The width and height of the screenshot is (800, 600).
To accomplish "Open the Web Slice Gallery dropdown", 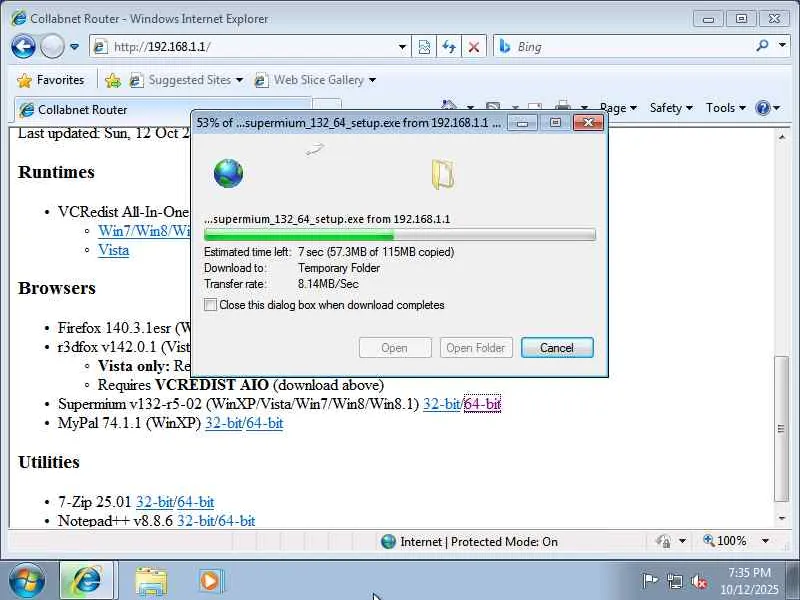I will tap(315, 80).
